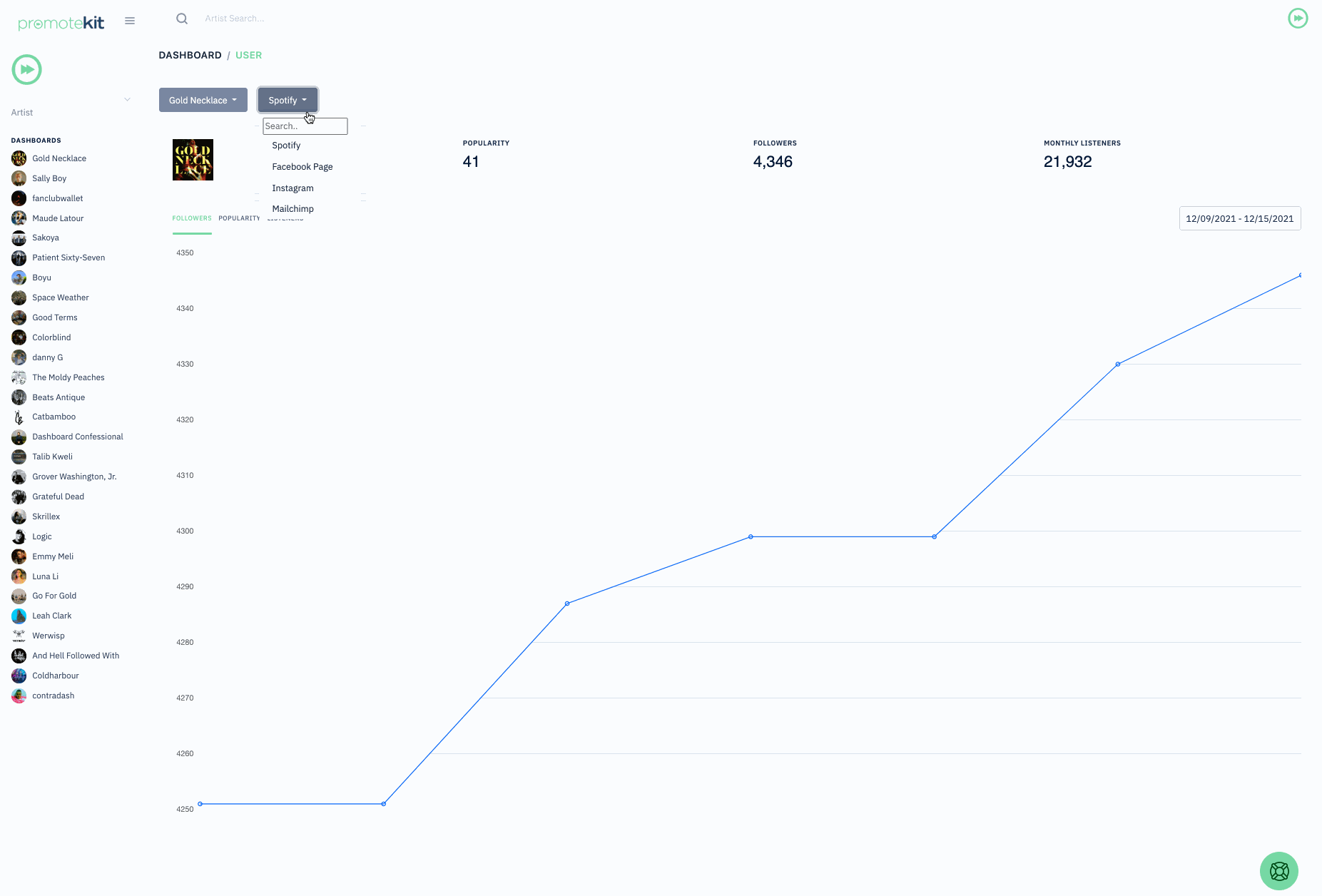Open the top-right user avatar icon
Screen dimensions: 1322x896
pyautogui.click(x=1298, y=18)
